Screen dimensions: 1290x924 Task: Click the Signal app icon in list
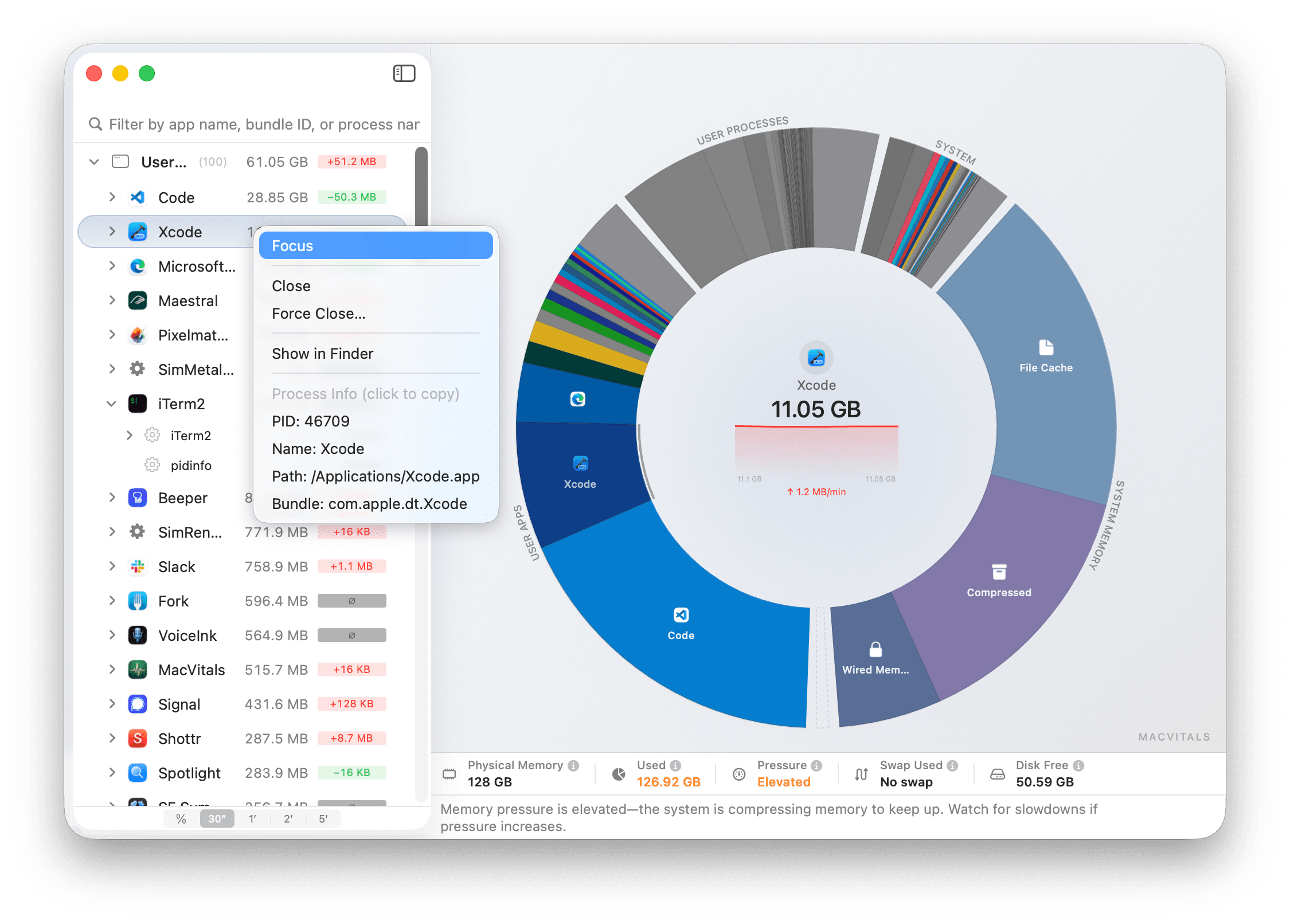pos(138,704)
